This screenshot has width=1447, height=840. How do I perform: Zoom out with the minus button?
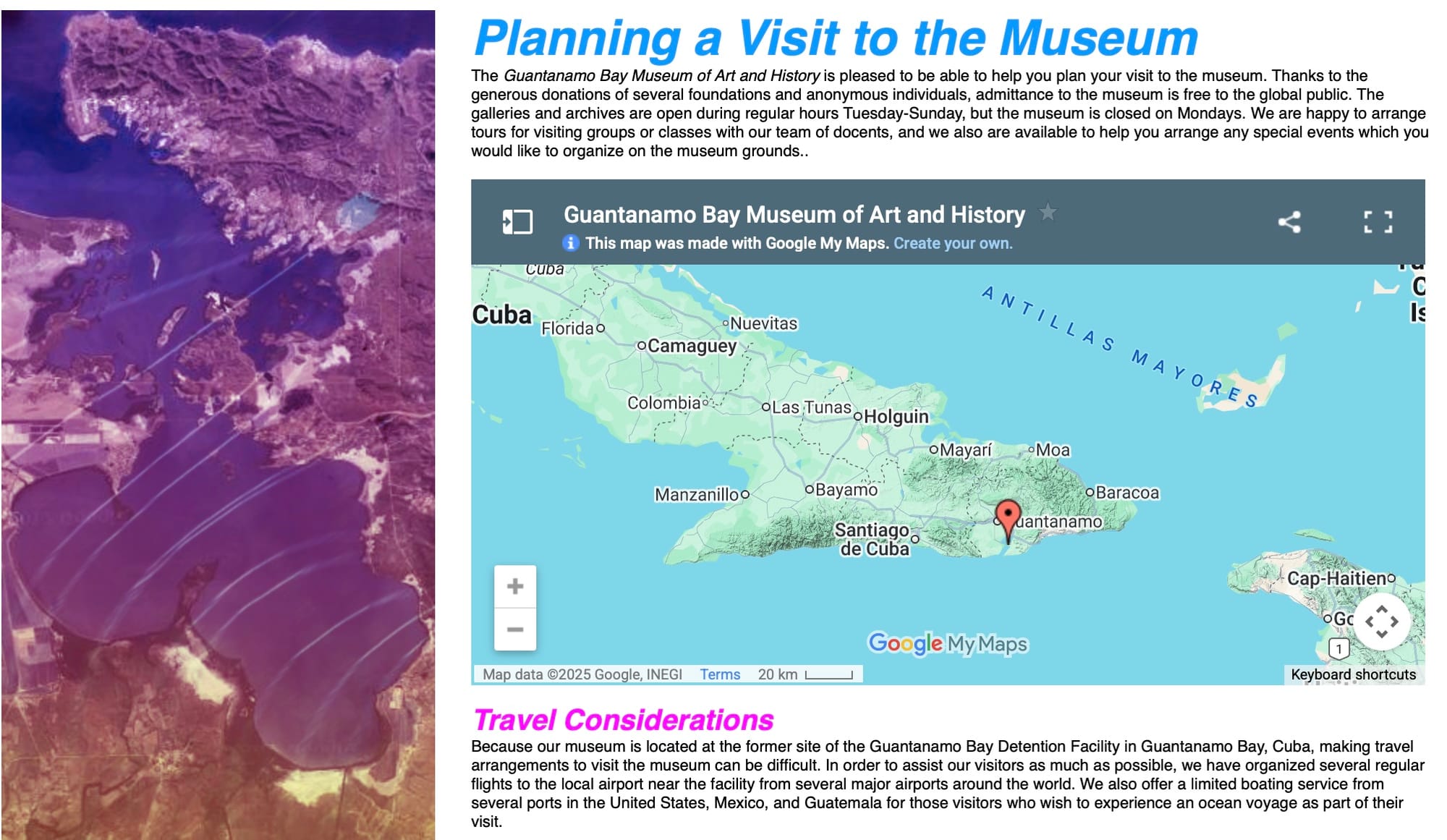(515, 629)
